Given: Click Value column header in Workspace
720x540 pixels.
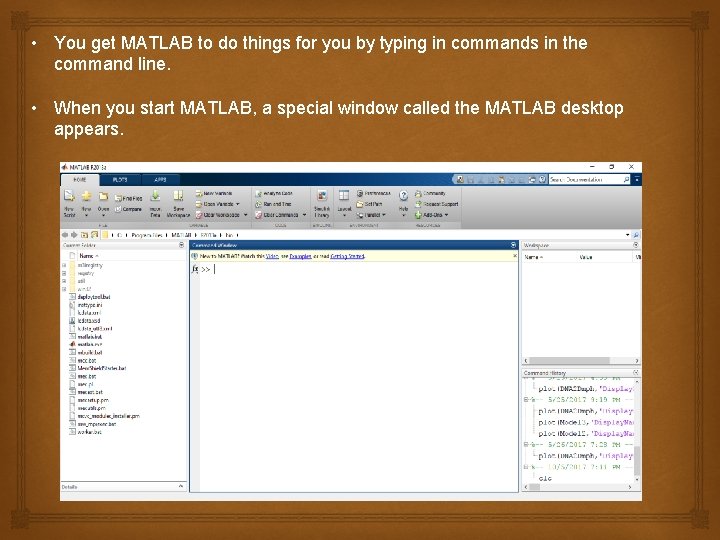Looking at the screenshot, I should (586, 257).
